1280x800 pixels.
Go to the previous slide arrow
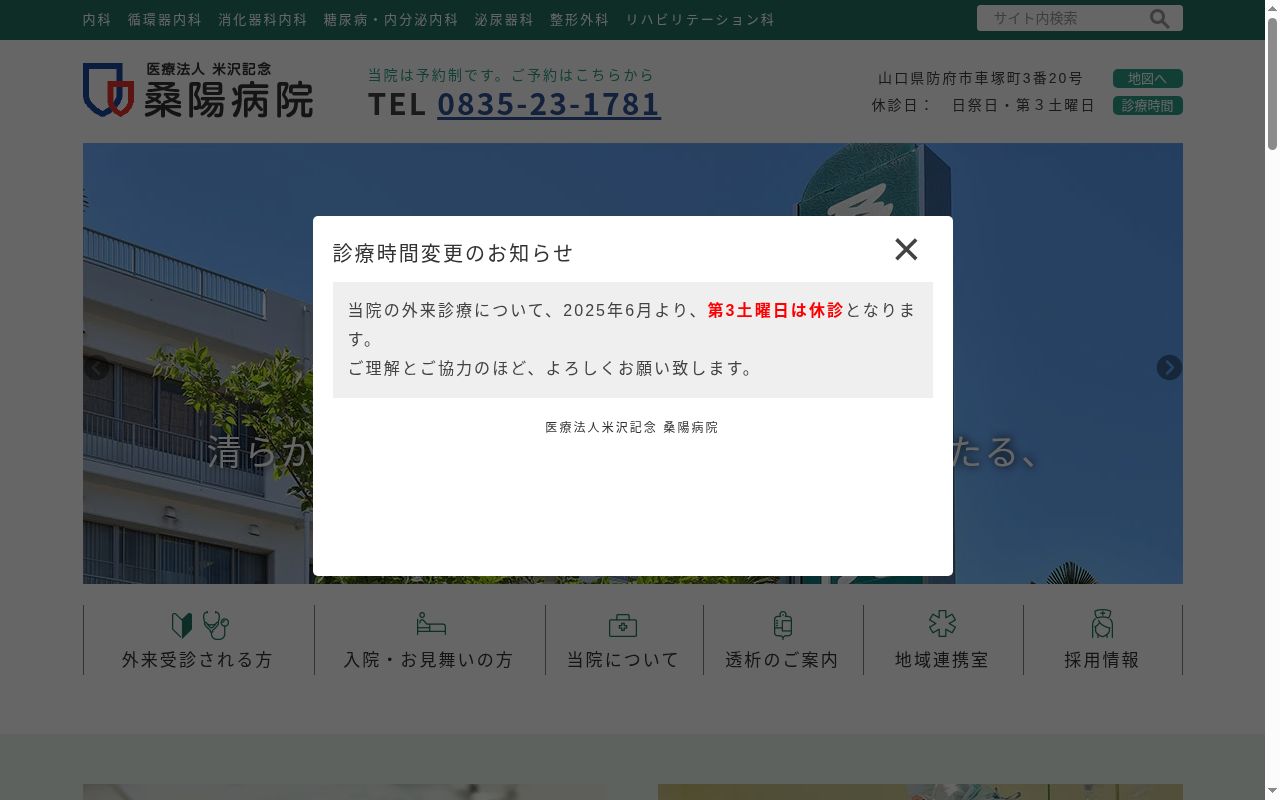click(97, 368)
